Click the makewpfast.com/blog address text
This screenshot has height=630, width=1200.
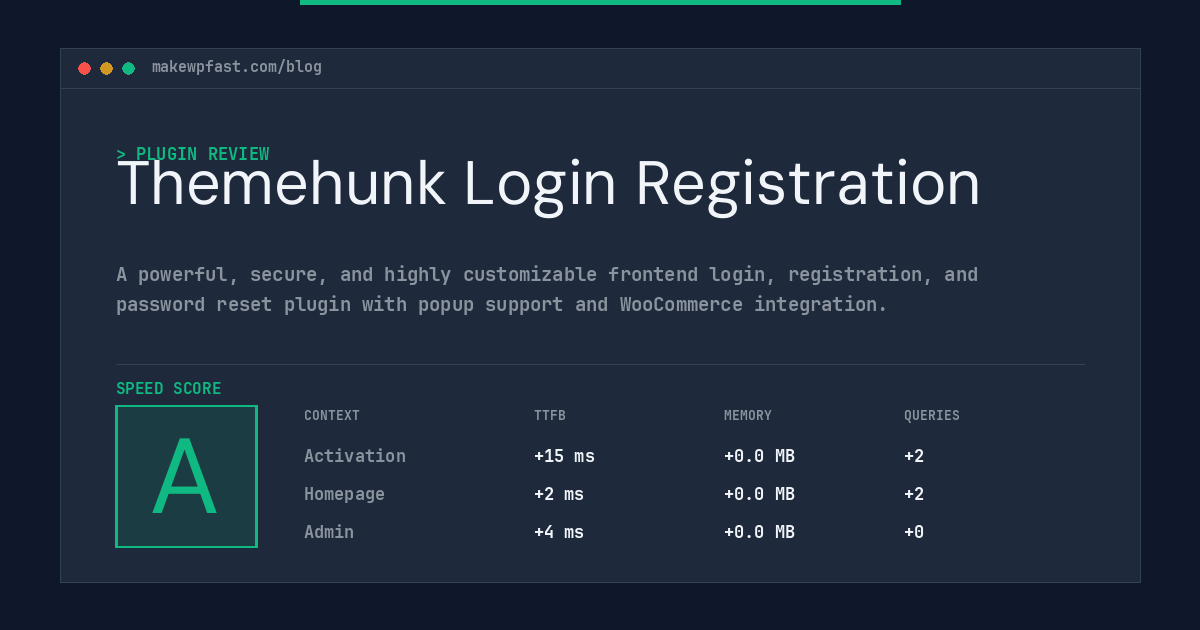237,67
